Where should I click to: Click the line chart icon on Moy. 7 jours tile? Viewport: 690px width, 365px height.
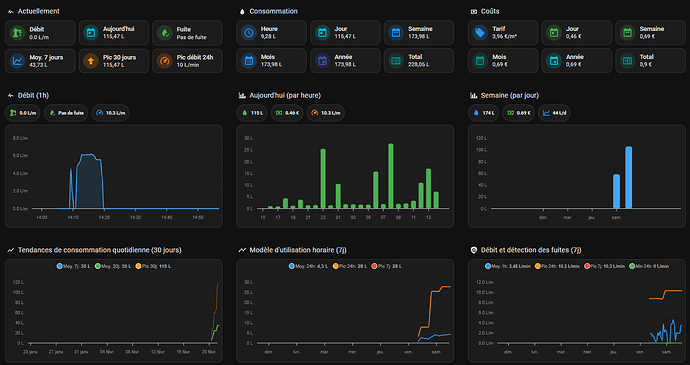click(17, 61)
